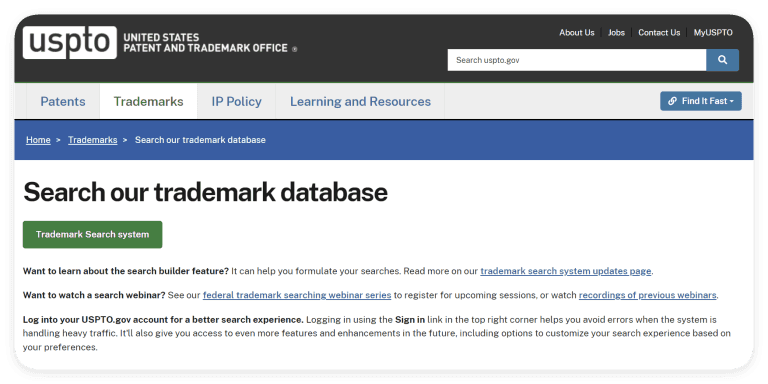Open the About Us link
This screenshot has width=768, height=384.
tap(576, 33)
